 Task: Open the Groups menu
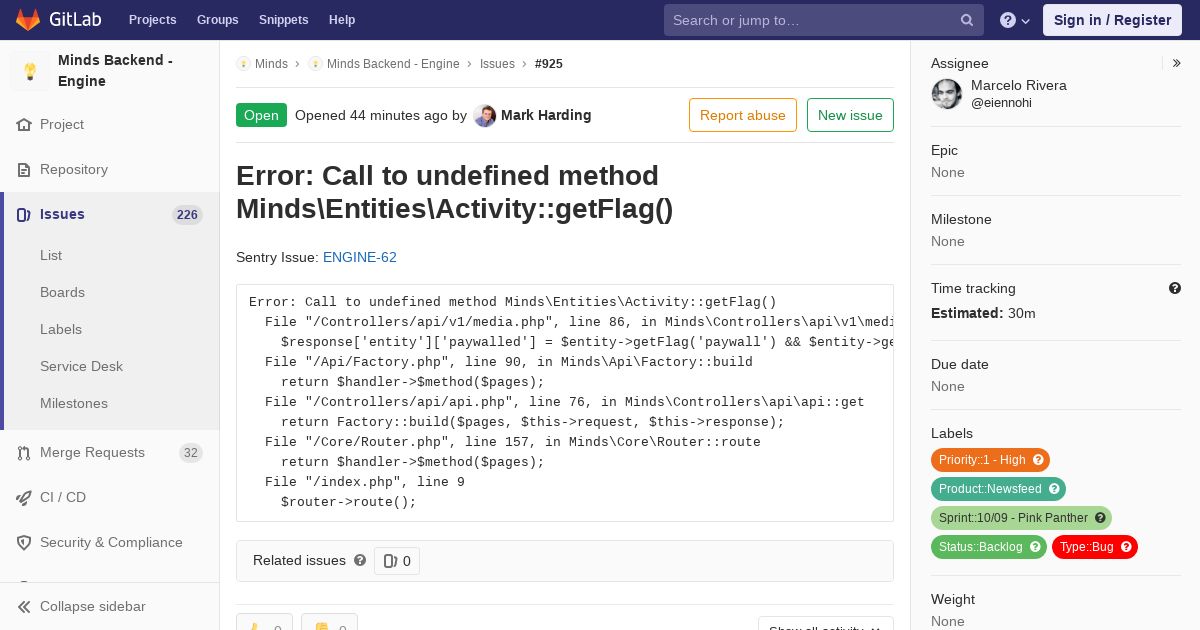tap(217, 20)
